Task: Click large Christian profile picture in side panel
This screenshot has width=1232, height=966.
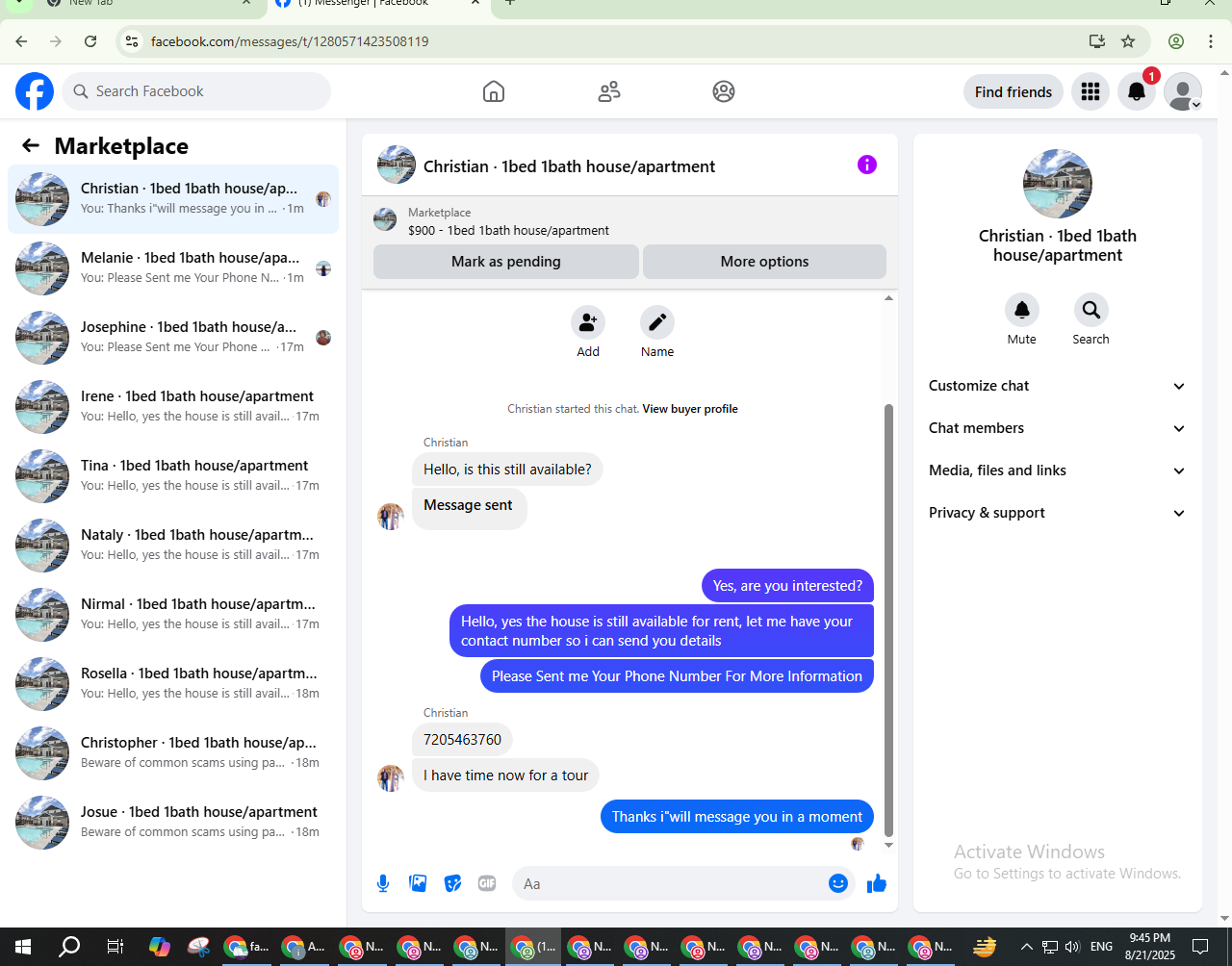Action: [1058, 184]
